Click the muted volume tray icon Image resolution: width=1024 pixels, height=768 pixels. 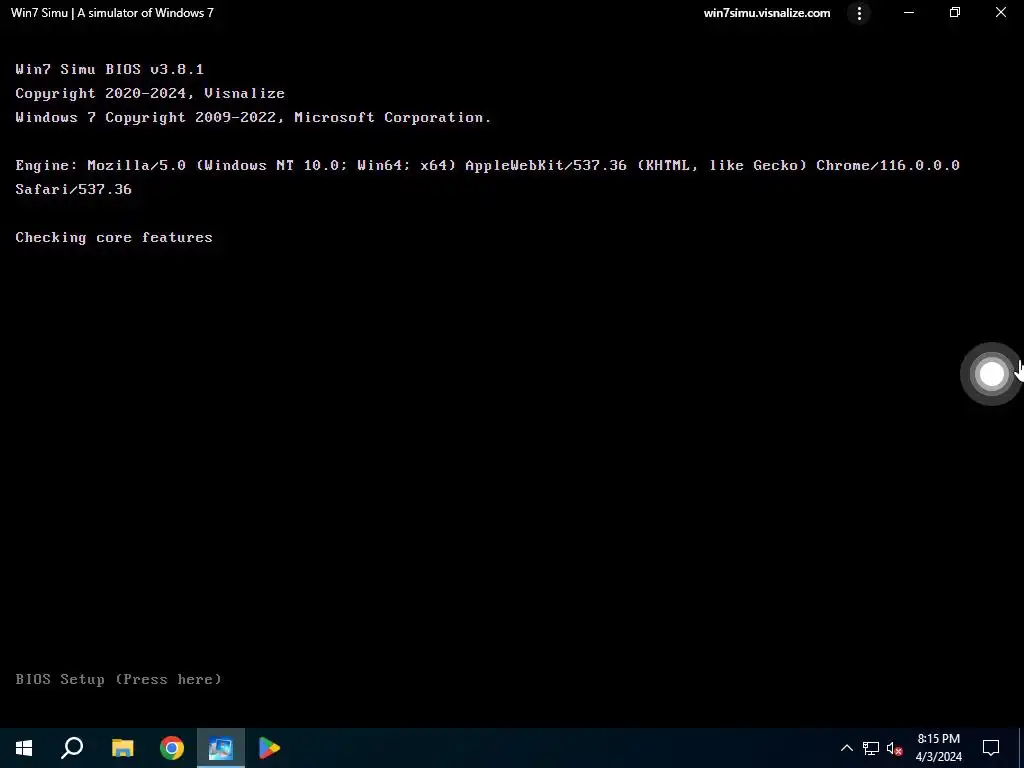pyautogui.click(x=895, y=748)
